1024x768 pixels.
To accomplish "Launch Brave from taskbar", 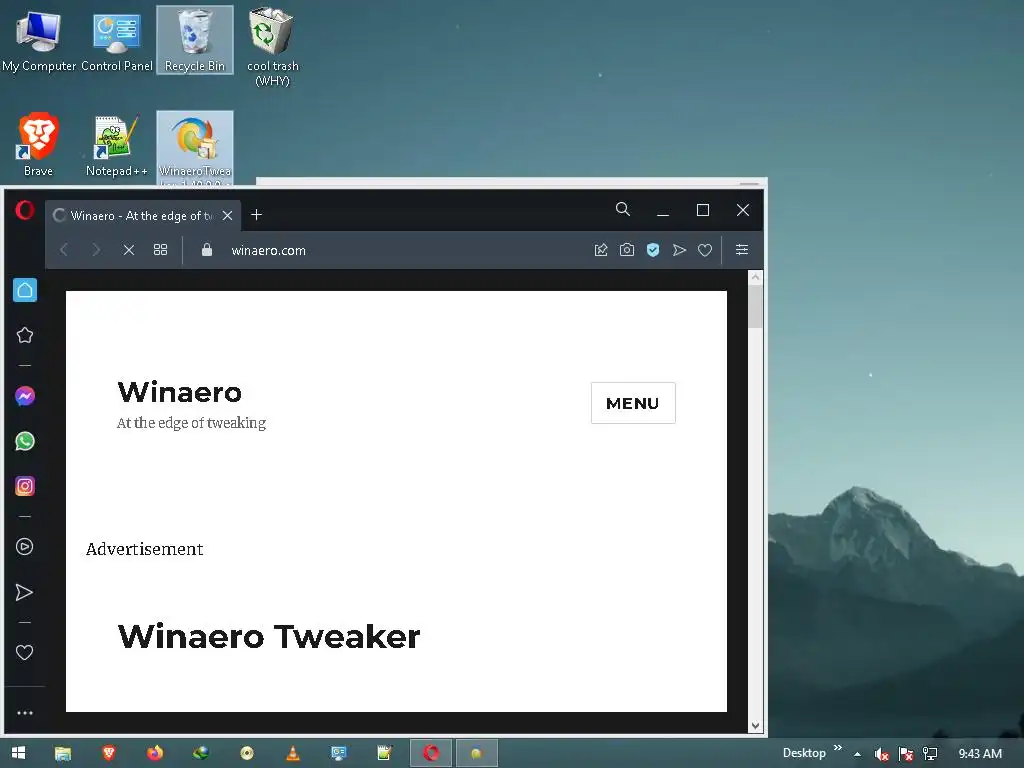I will (109, 753).
